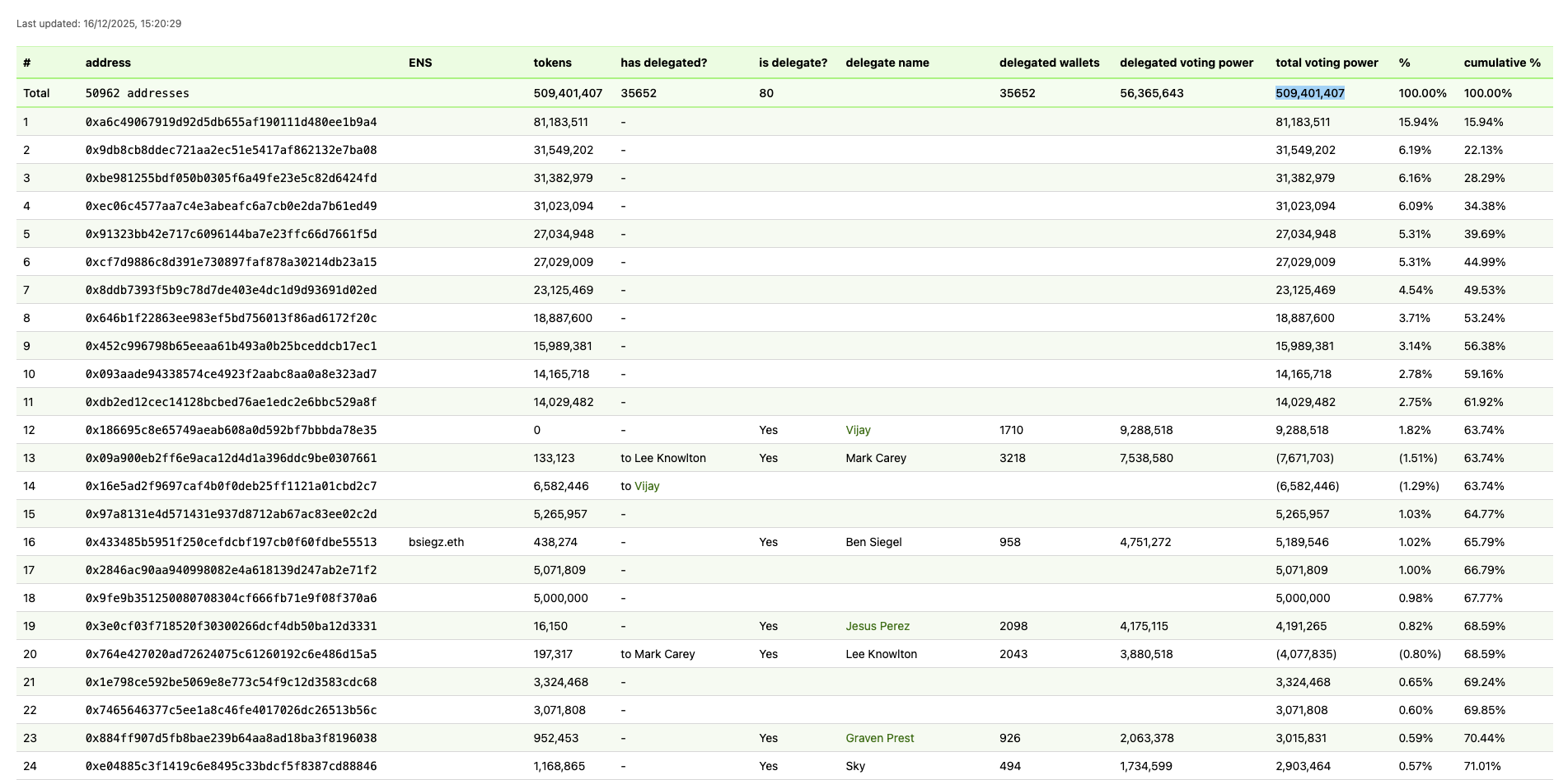This screenshot has width=1568, height=780.
Task: Open the Graven Prest delegate link
Action: [879, 738]
